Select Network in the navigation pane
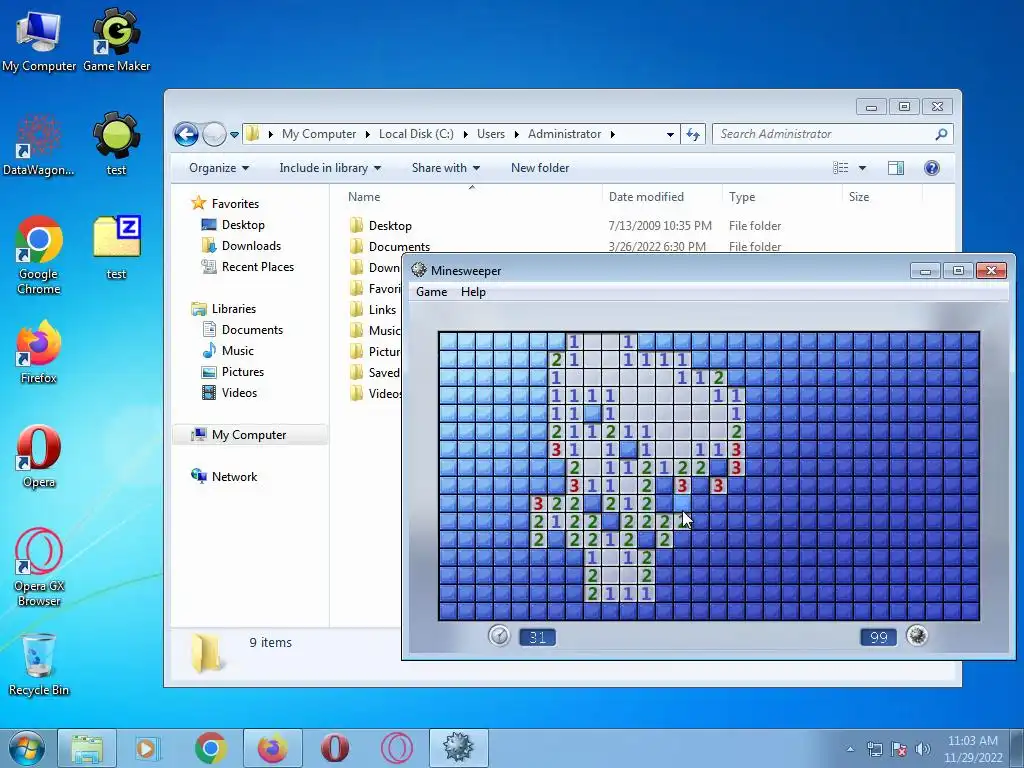This screenshot has height=768, width=1024. [224, 477]
